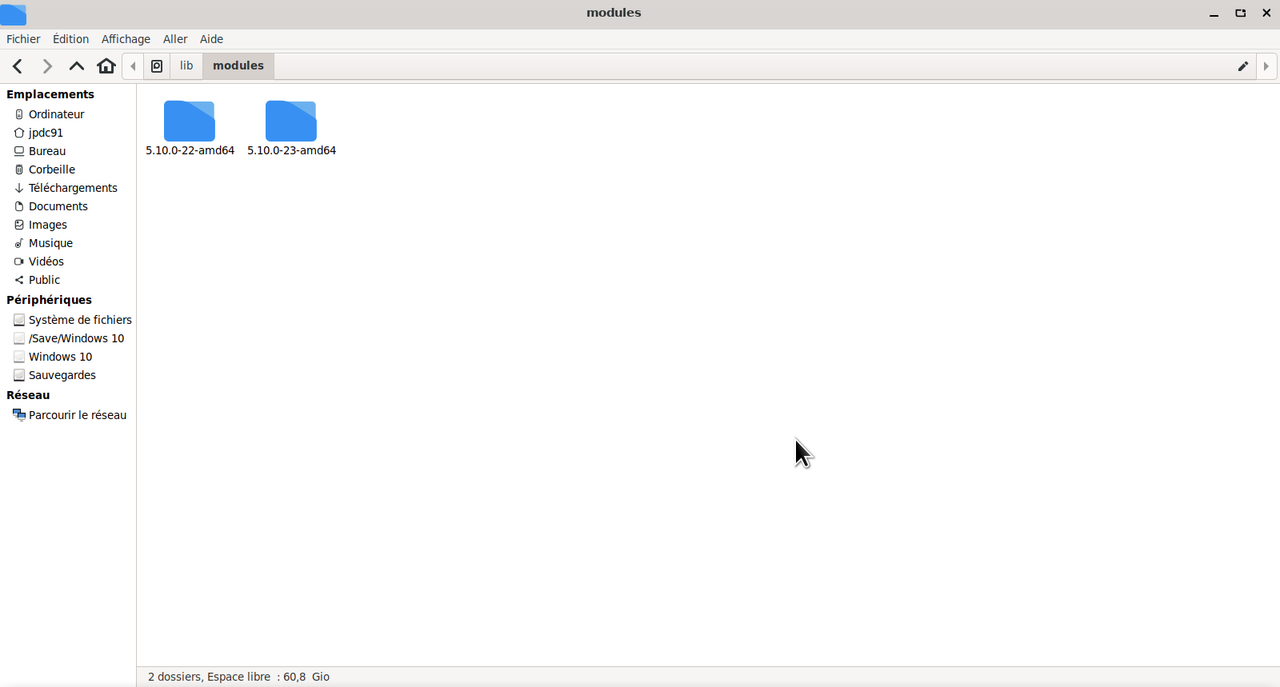Click the Sauvegardes drive icon

coord(19,375)
